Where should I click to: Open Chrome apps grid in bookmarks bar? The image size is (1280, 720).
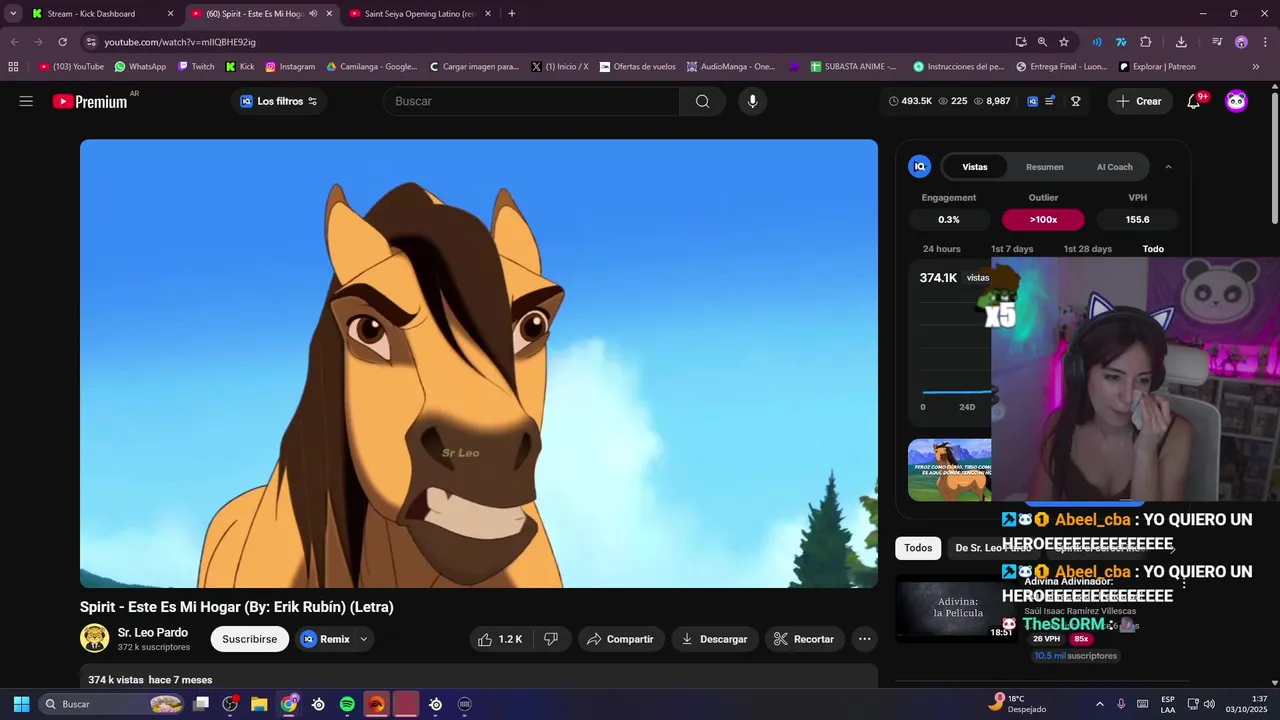tap(13, 67)
